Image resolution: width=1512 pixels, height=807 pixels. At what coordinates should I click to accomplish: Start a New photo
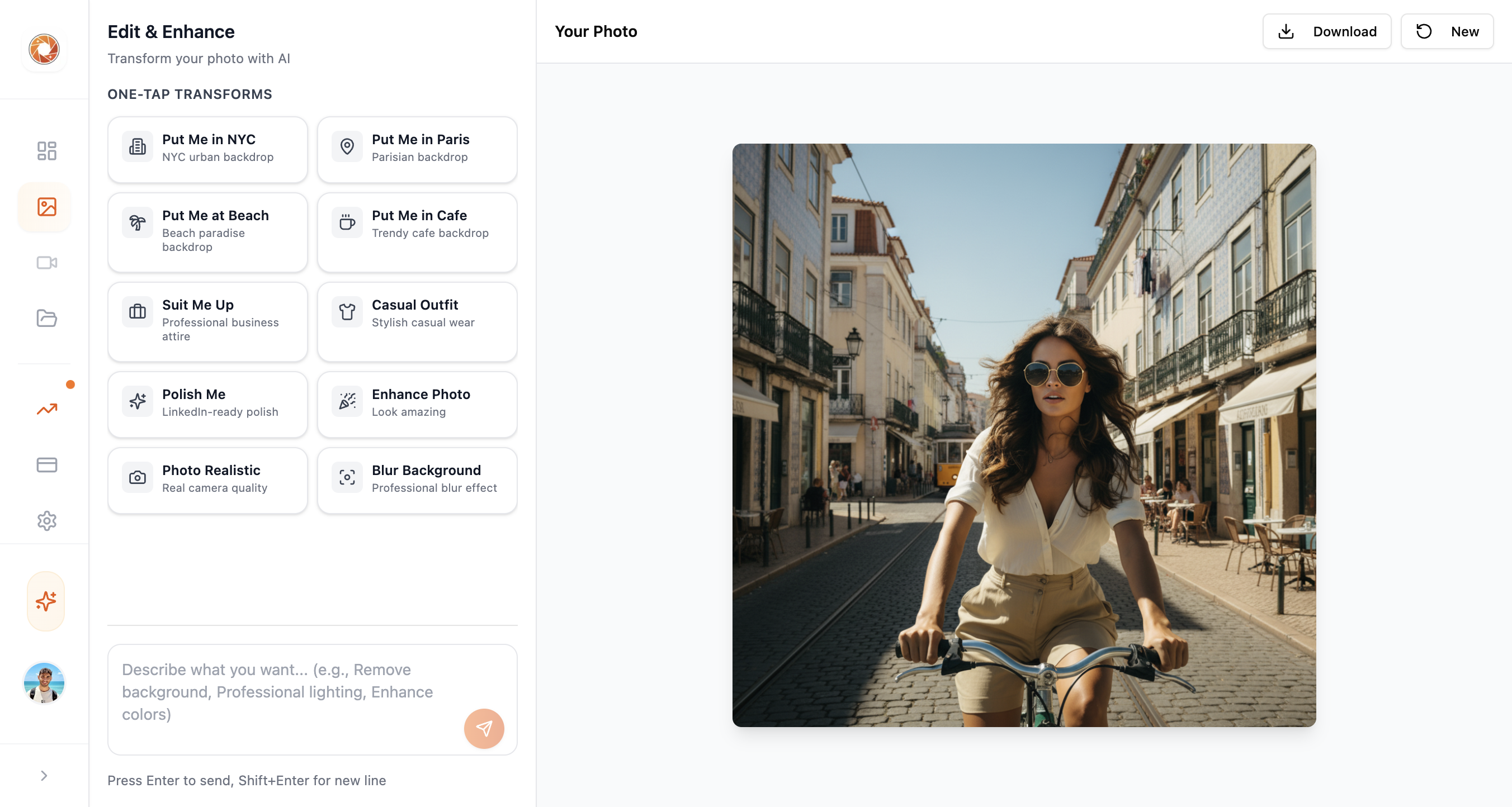pos(1447,31)
